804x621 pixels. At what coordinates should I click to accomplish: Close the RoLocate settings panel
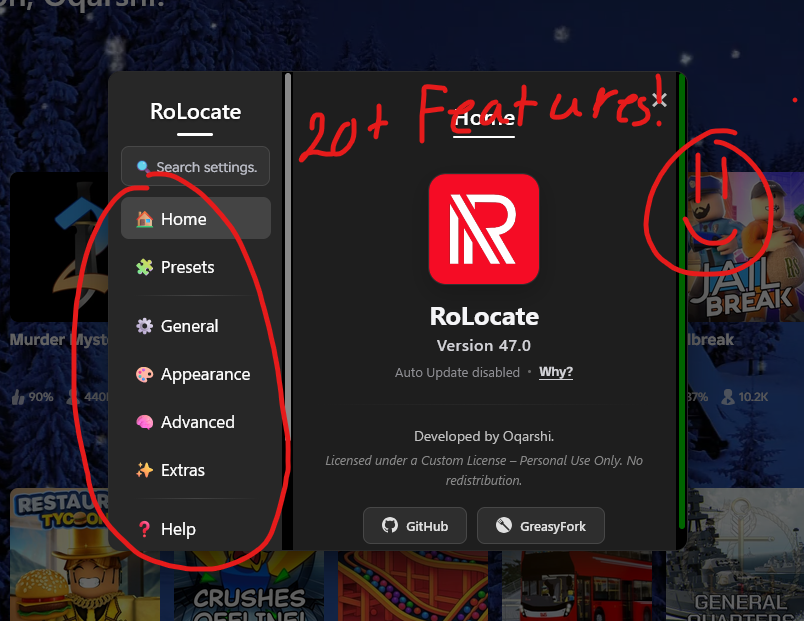(x=659, y=100)
